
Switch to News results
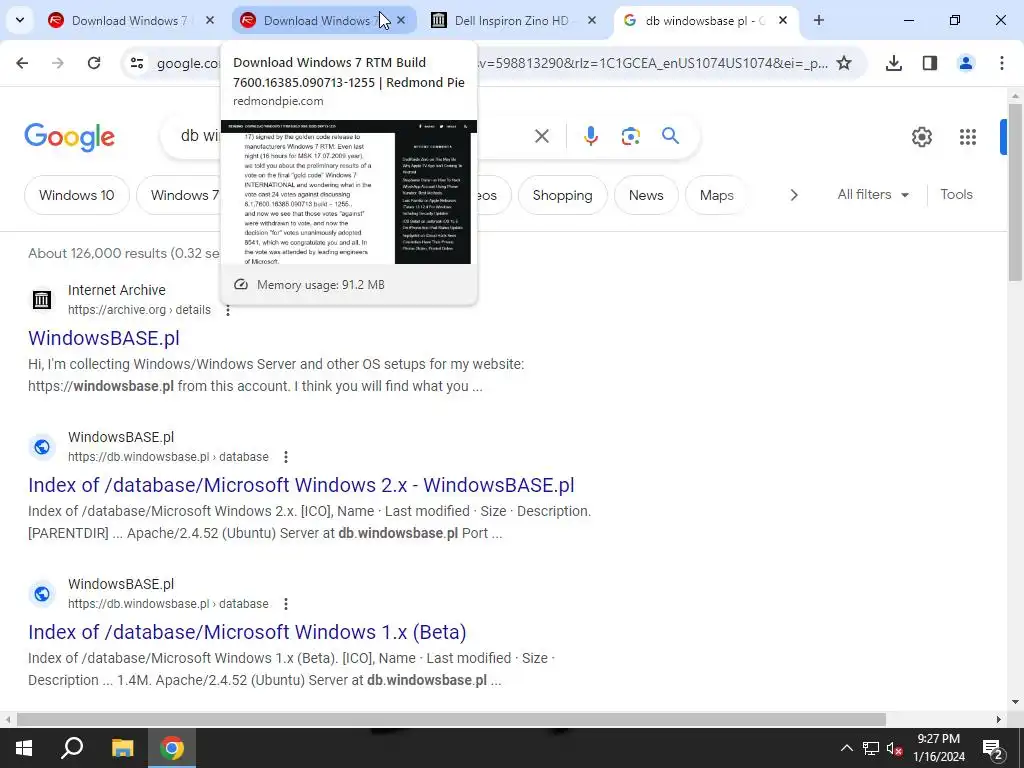pos(646,195)
